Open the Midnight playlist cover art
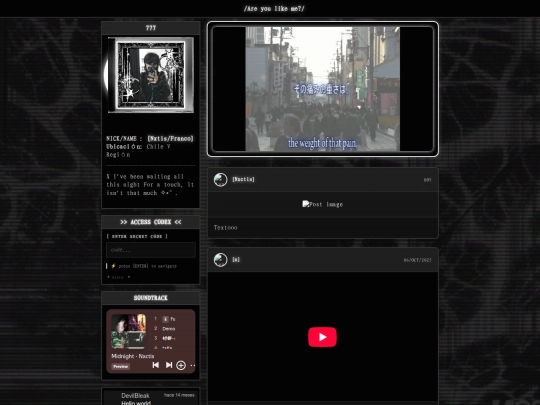The width and height of the screenshot is (540, 405). (128, 331)
